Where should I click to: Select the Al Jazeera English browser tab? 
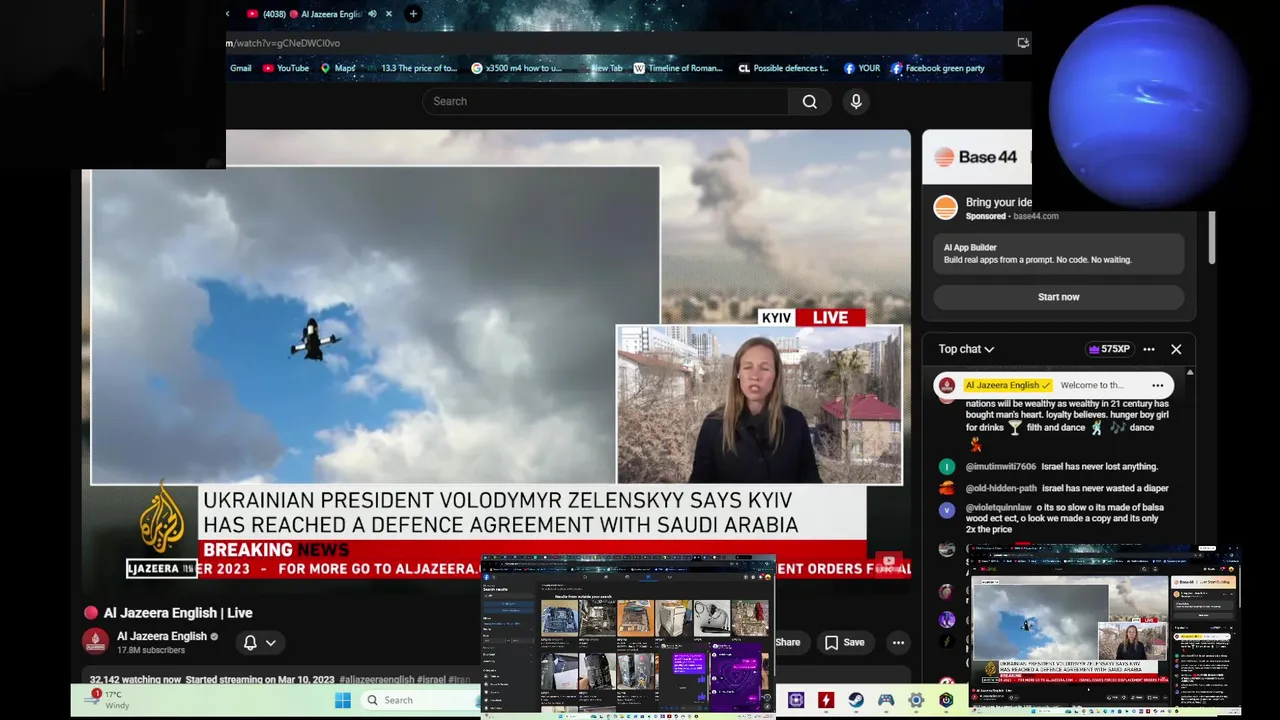[x=320, y=14]
